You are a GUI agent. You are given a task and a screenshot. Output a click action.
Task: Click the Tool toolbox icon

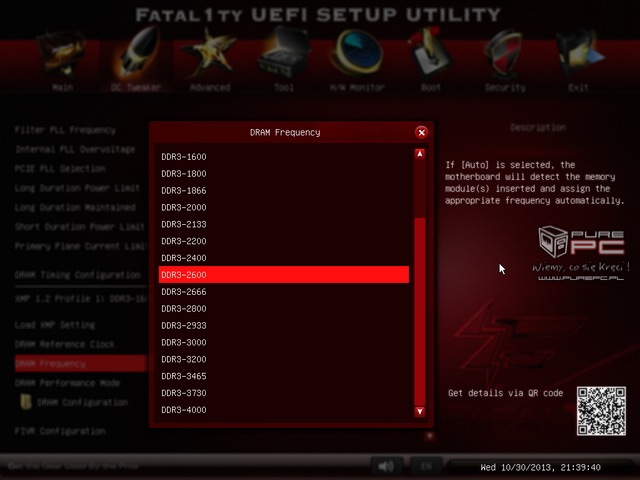click(283, 57)
